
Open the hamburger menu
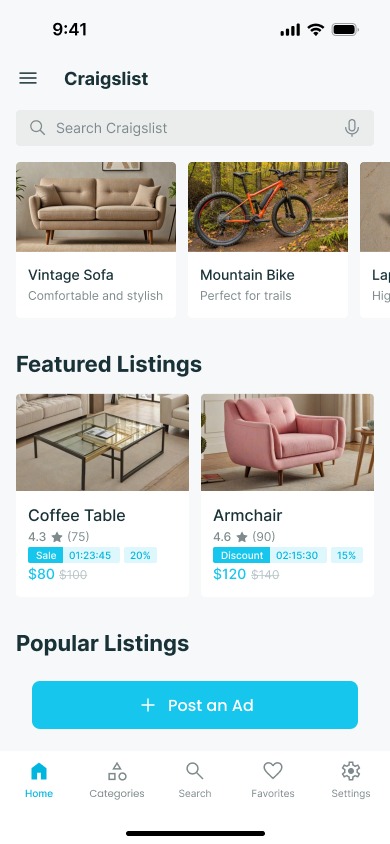28,79
